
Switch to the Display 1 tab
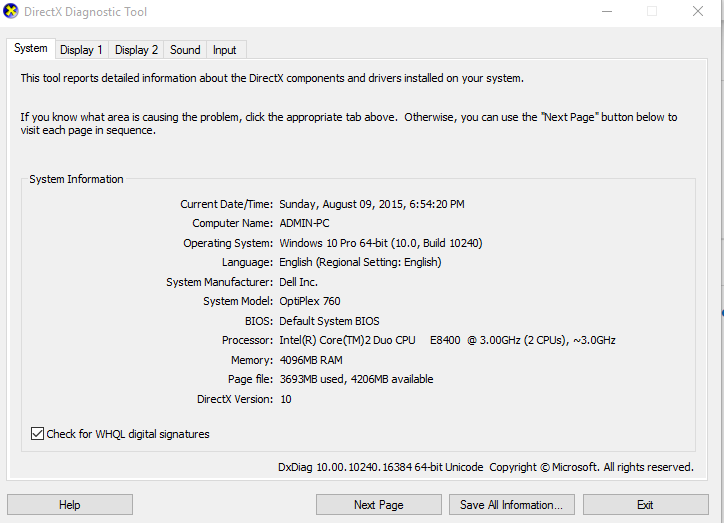point(81,50)
